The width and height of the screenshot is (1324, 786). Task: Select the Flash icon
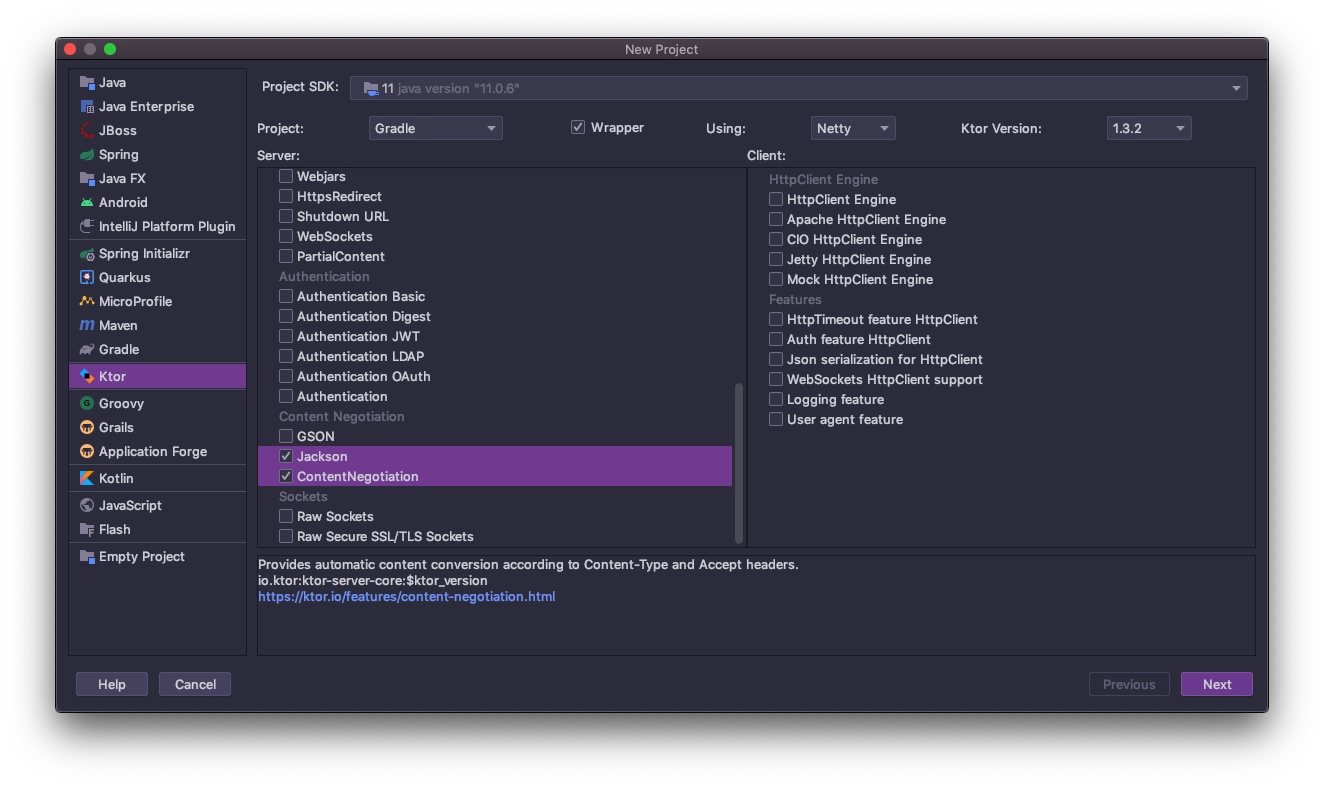tap(87, 530)
